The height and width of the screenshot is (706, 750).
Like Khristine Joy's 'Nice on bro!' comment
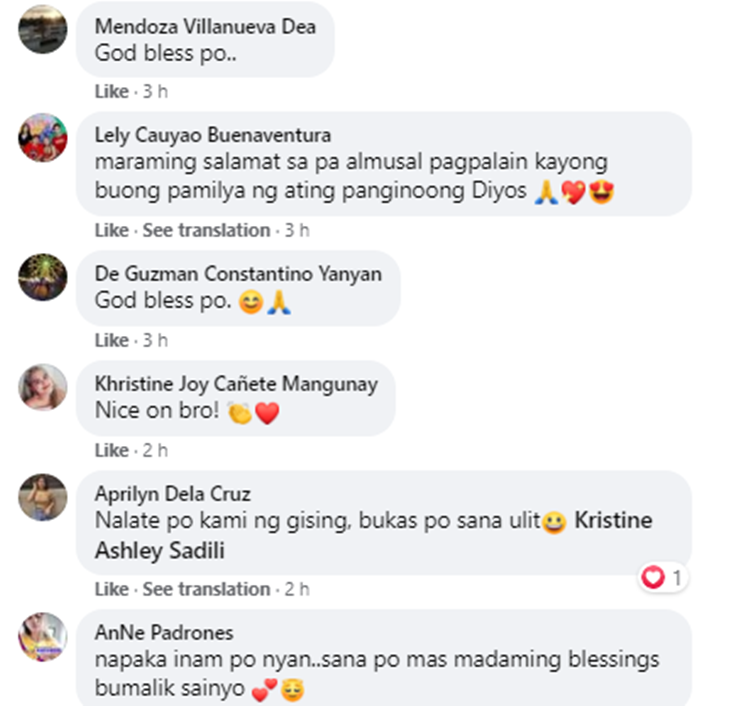click(112, 450)
